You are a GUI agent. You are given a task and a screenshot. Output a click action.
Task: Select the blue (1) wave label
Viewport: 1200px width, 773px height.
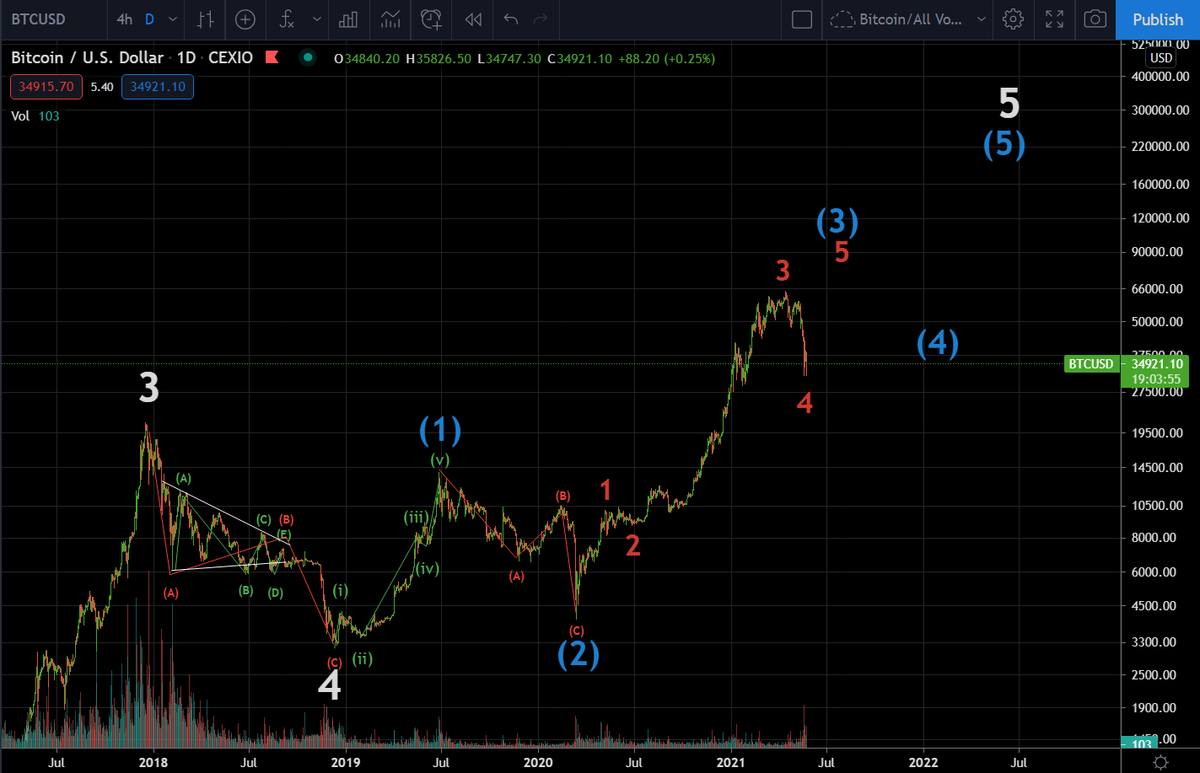coord(440,430)
